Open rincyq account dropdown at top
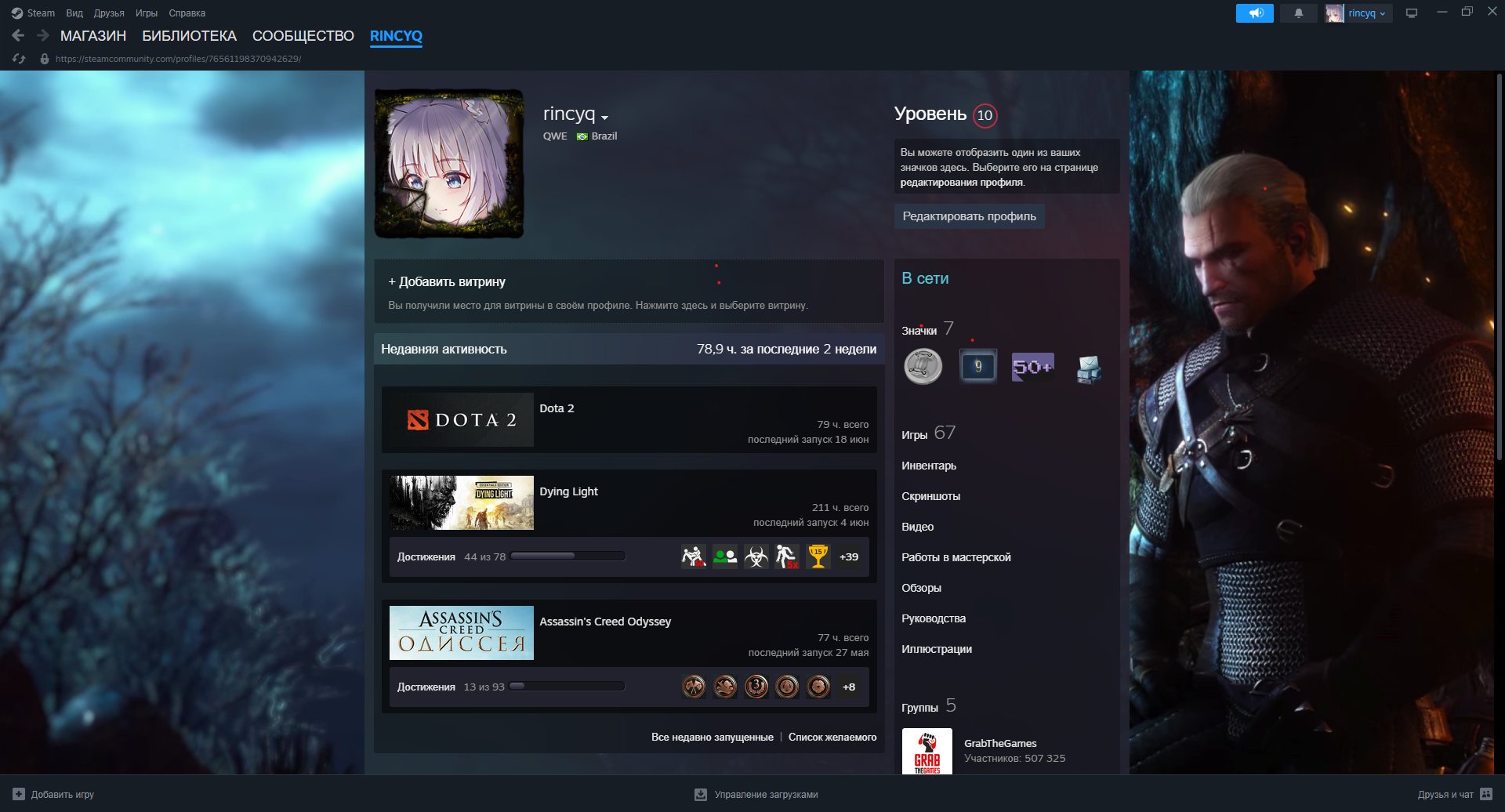Screen dimensions: 1505x812 pyautogui.click(x=1367, y=13)
